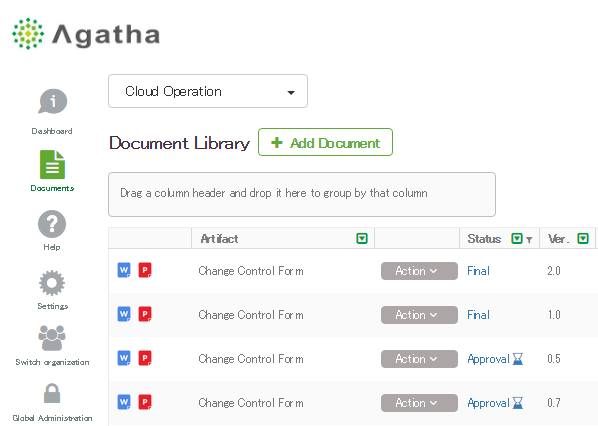Open Help from the sidebar

52,230
